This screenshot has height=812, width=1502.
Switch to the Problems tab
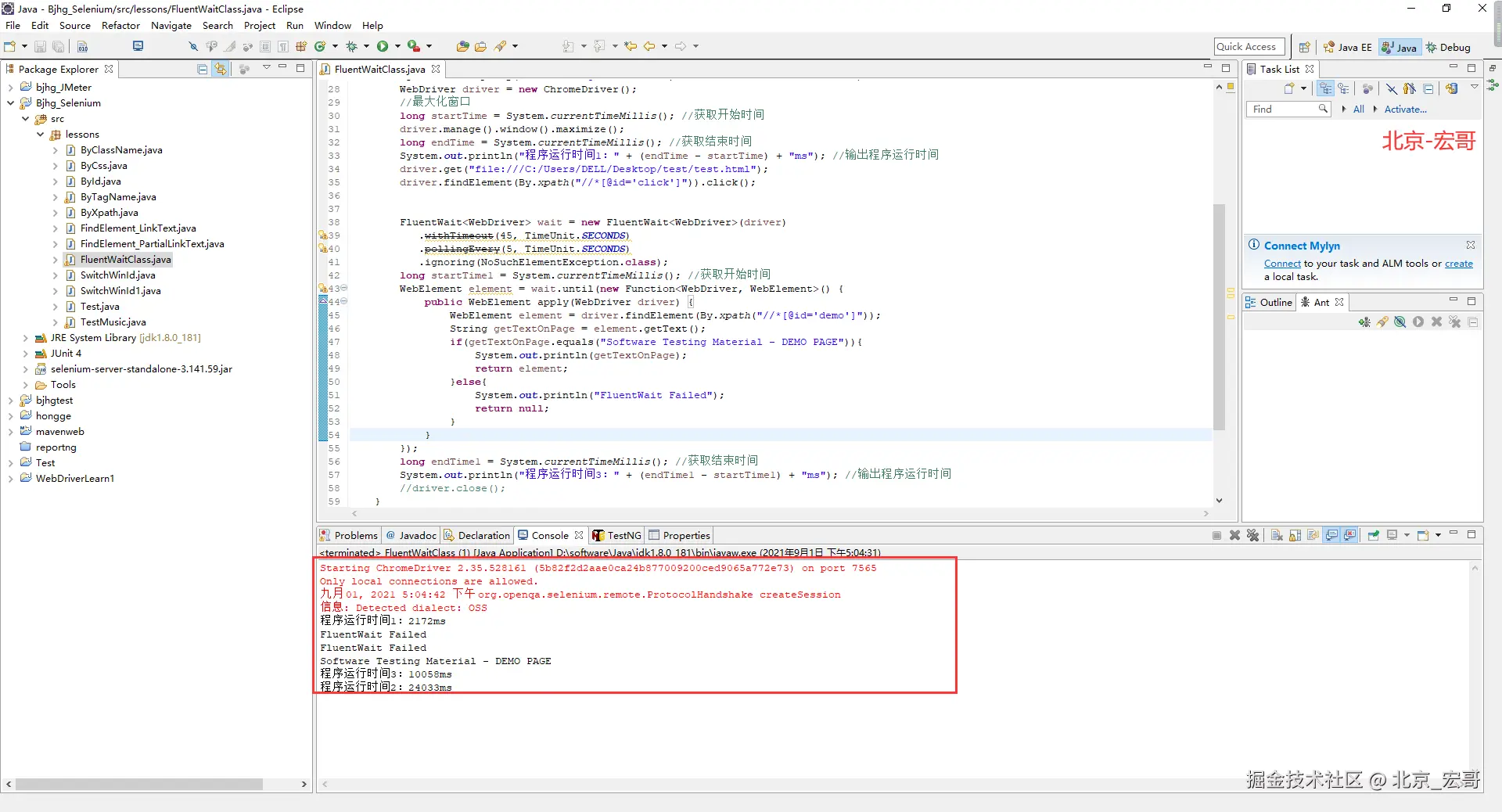tap(348, 536)
